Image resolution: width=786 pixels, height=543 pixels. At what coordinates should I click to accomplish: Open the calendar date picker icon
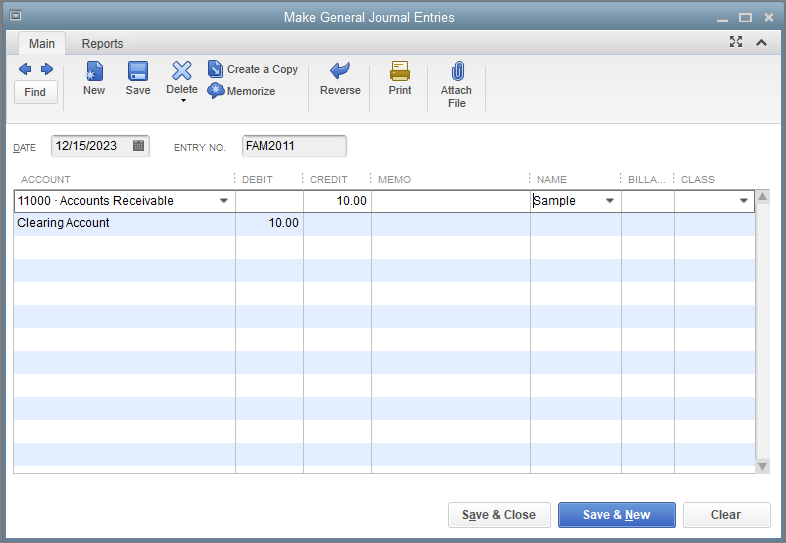click(x=138, y=145)
